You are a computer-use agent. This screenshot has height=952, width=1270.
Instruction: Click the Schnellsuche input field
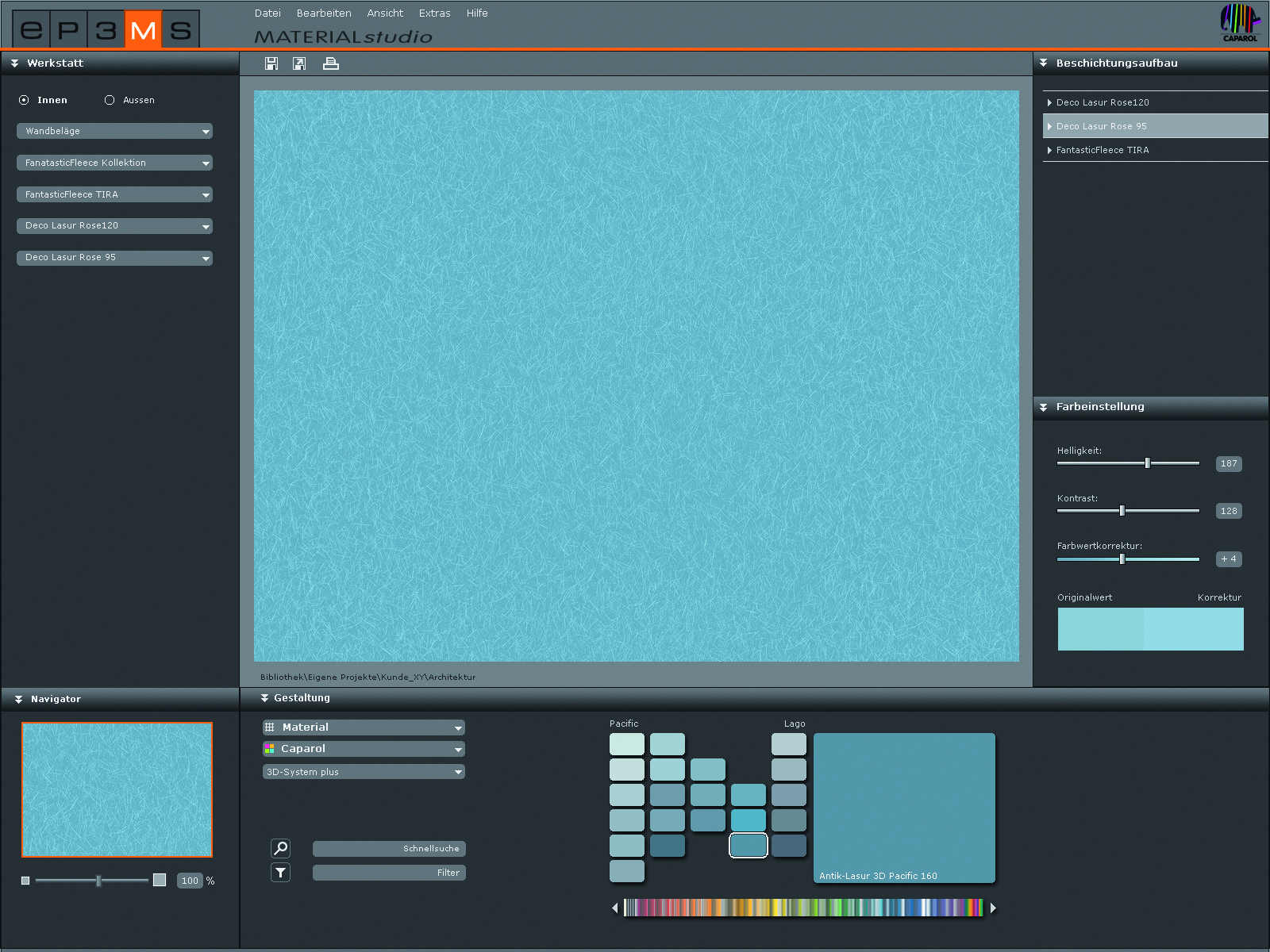click(x=389, y=849)
